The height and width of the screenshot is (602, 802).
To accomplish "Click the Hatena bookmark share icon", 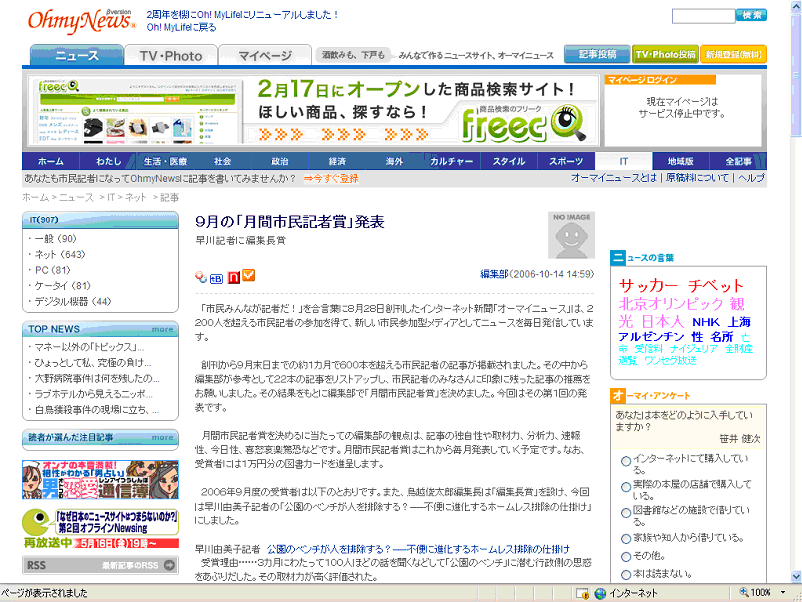I will tap(216, 278).
